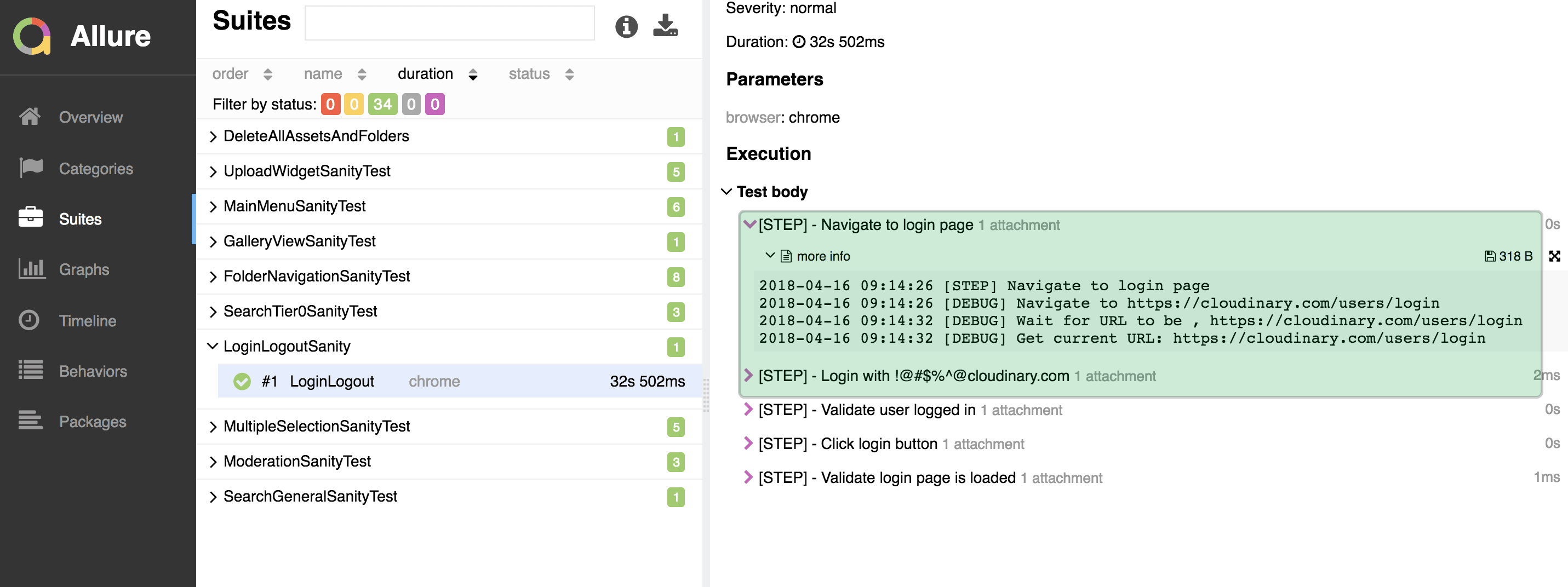Click the download CSV icon
The width and height of the screenshot is (1568, 587).
pos(665,26)
